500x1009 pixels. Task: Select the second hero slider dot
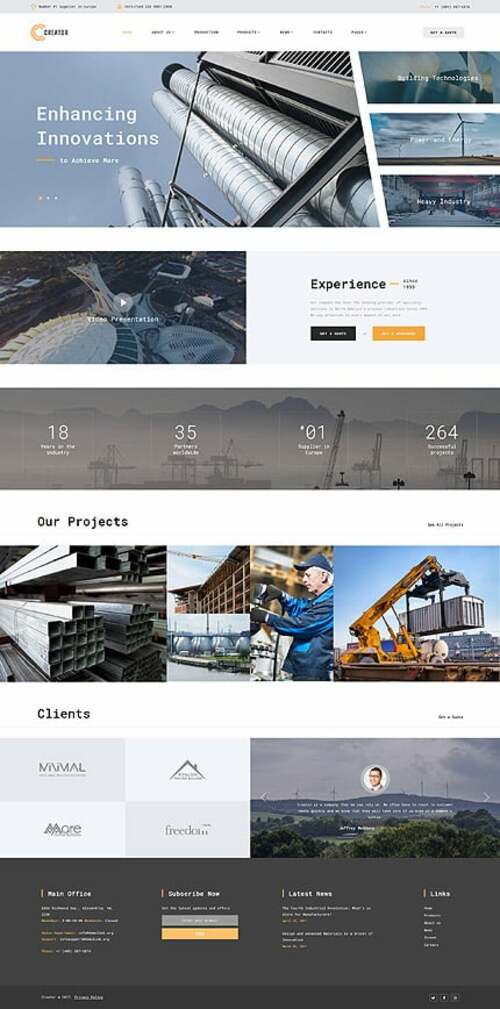[x=48, y=198]
